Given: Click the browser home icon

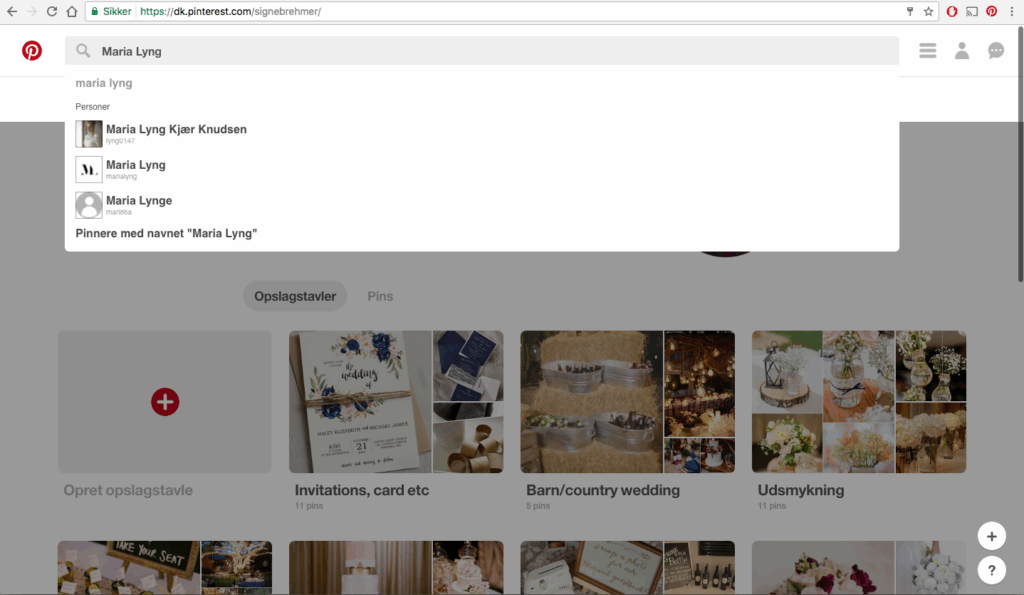Looking at the screenshot, I should coord(72,11).
